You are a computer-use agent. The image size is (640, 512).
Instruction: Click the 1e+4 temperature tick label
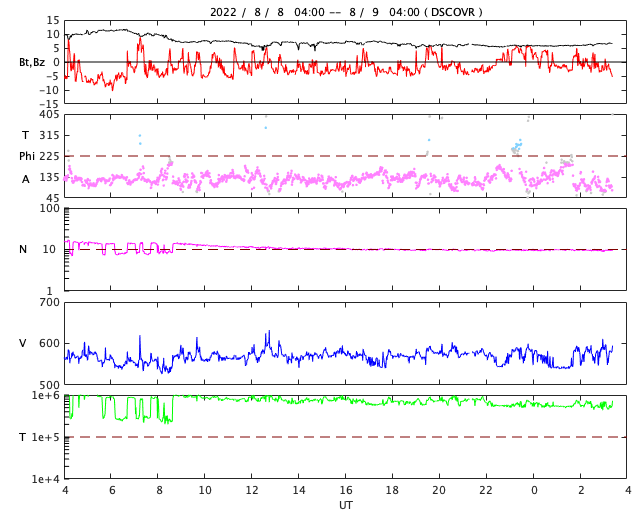coord(46,479)
